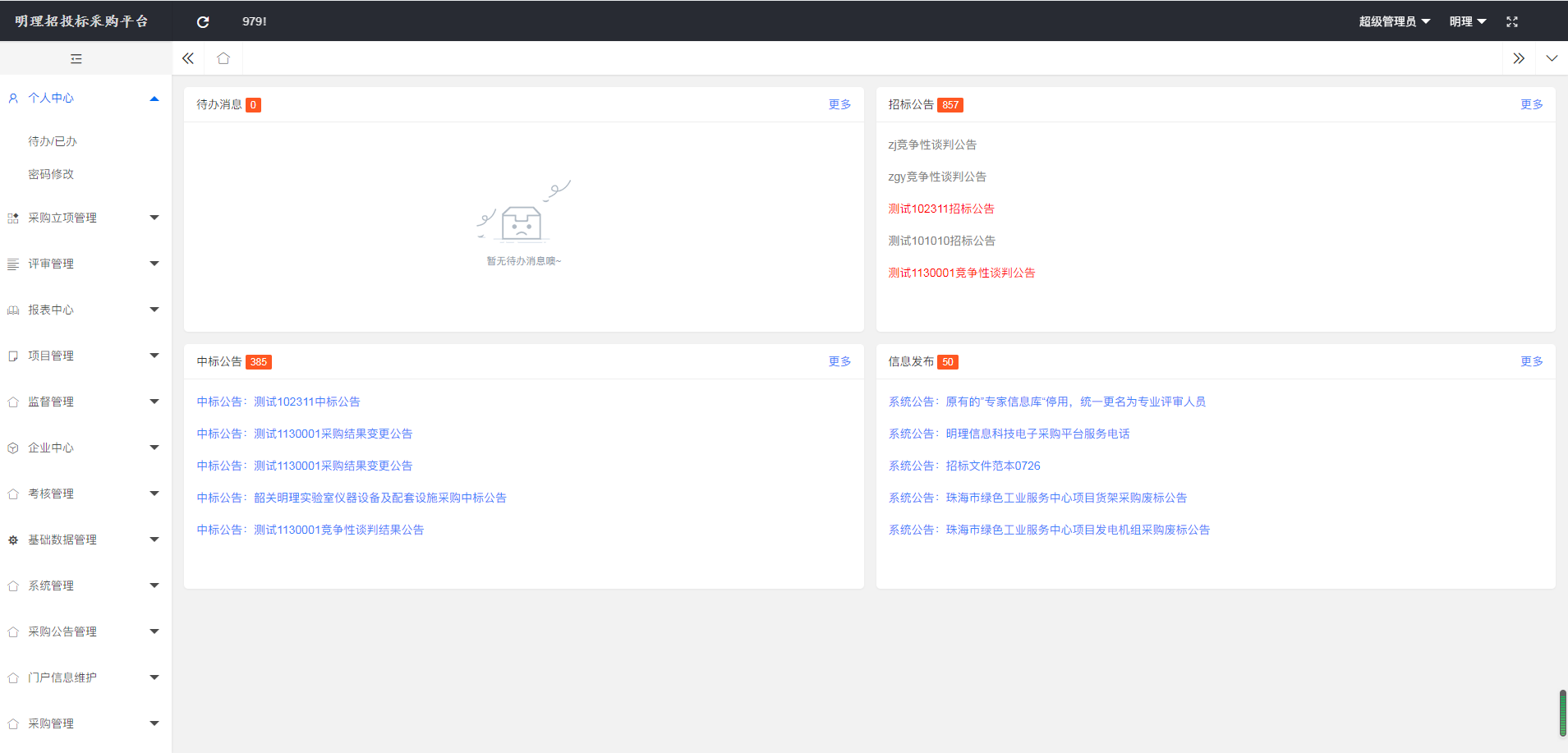This screenshot has width=1568, height=753.
Task: Click the 监督管理 sidebar icon
Action: pos(13,402)
